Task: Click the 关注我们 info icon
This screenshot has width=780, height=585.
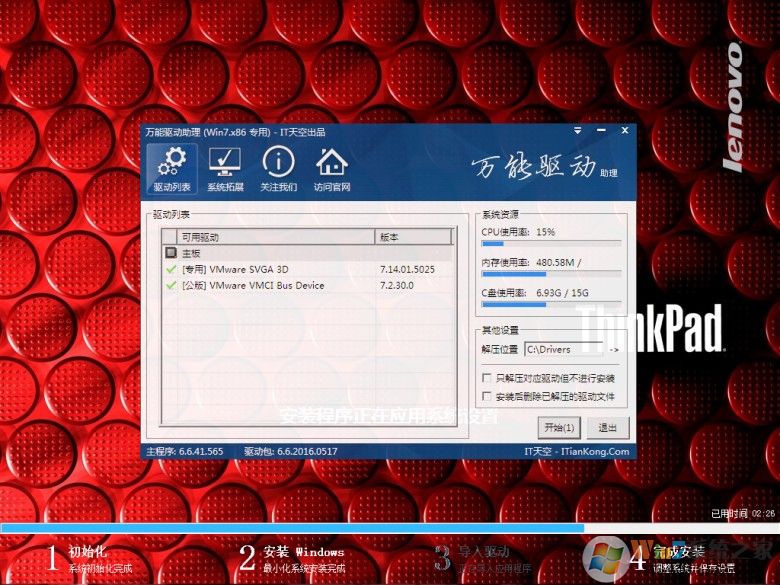Action: (278, 168)
